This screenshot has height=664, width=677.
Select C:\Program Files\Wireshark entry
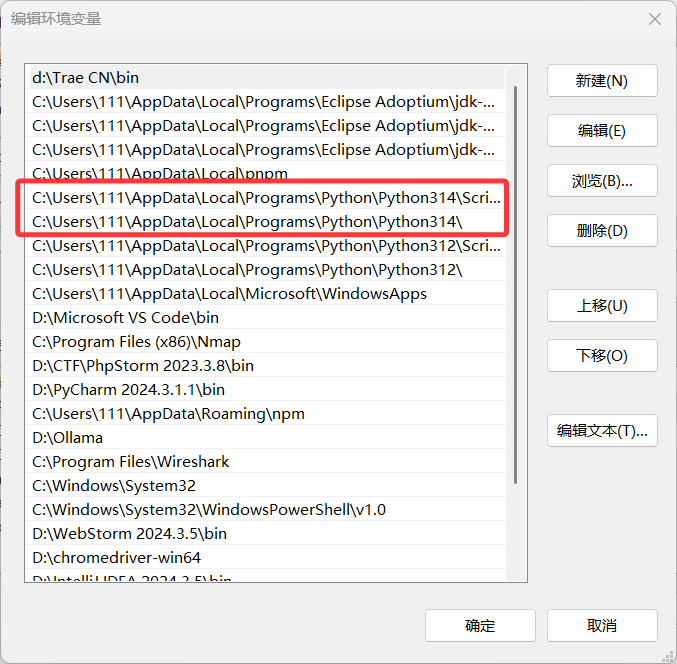[265, 462]
